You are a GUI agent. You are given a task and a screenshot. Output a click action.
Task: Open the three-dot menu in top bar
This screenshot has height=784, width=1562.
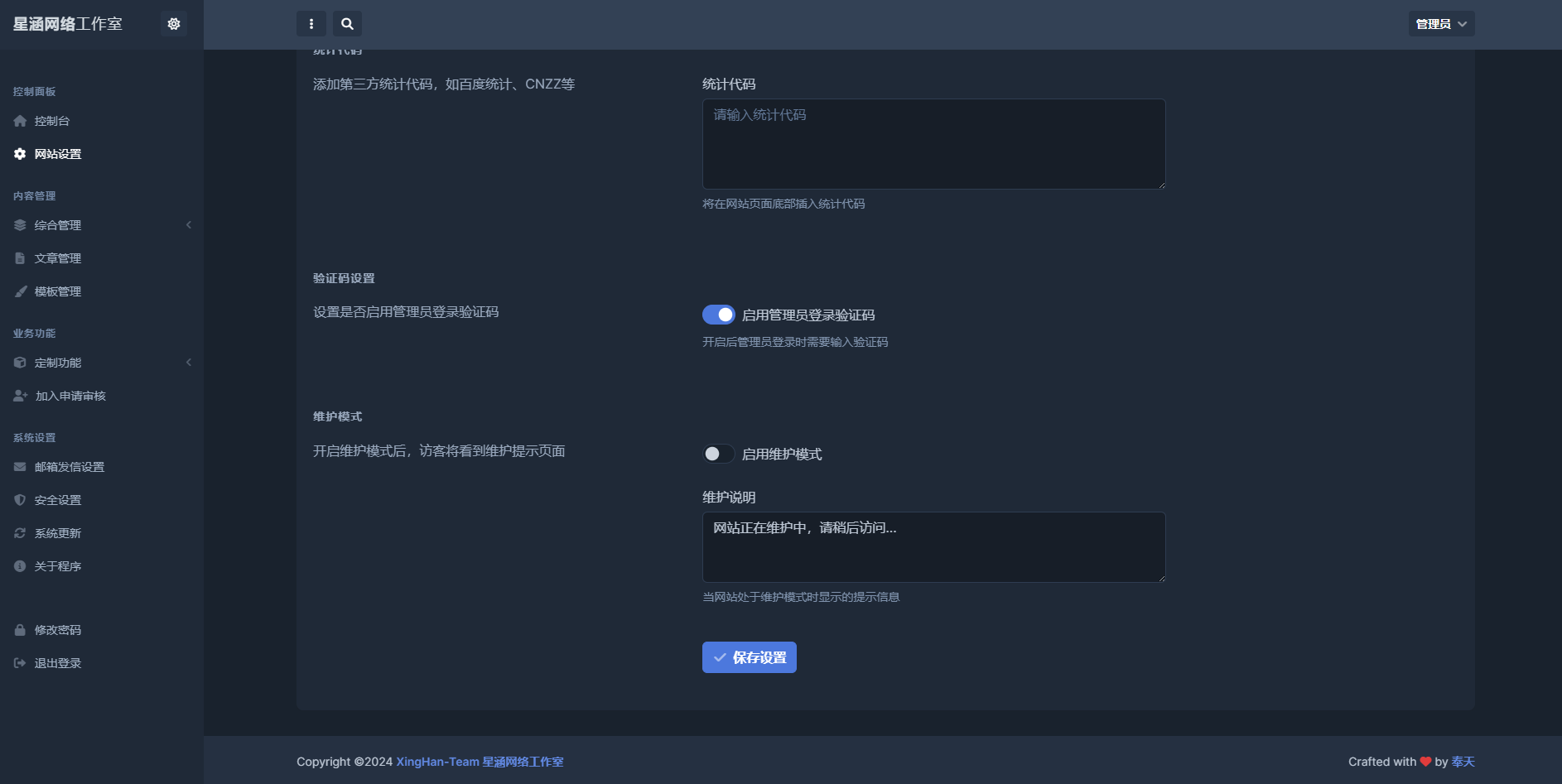[x=311, y=24]
